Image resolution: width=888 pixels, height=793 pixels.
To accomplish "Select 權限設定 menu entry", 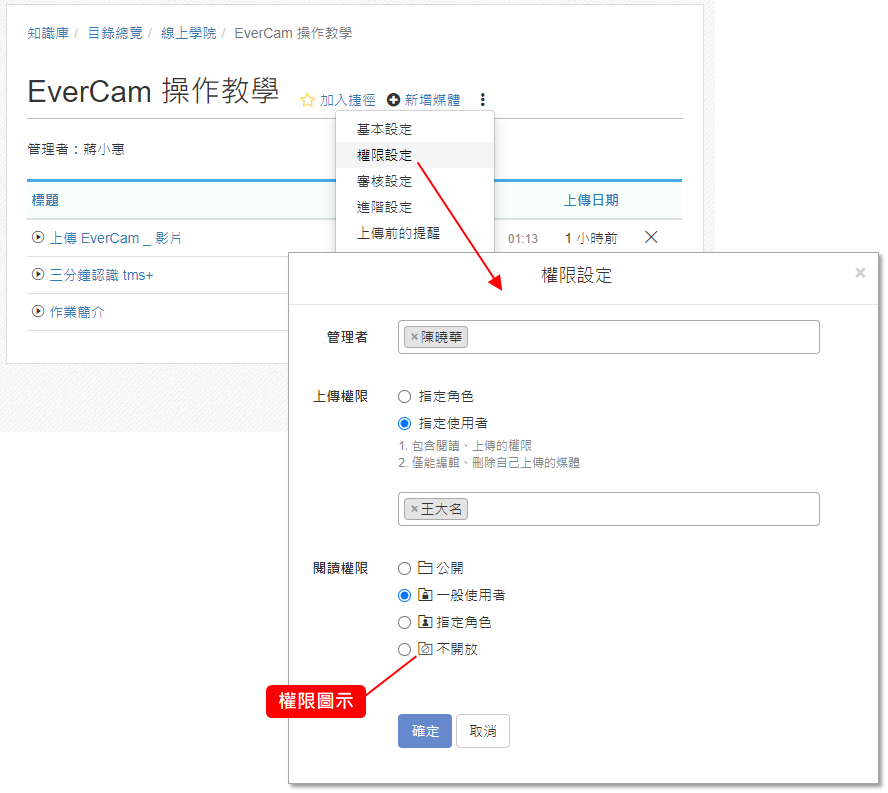I will click(x=384, y=156).
